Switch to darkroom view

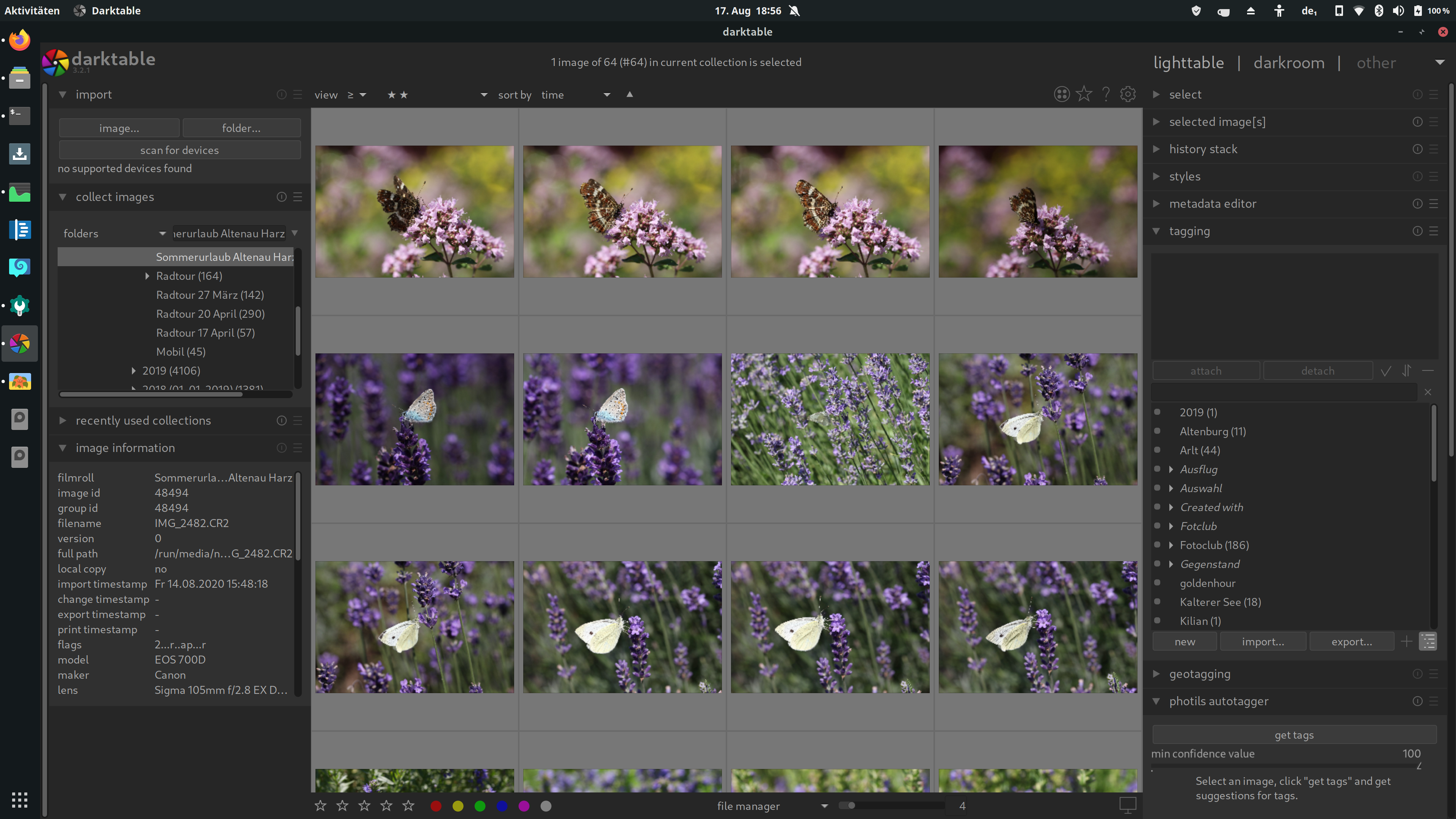coord(1289,63)
